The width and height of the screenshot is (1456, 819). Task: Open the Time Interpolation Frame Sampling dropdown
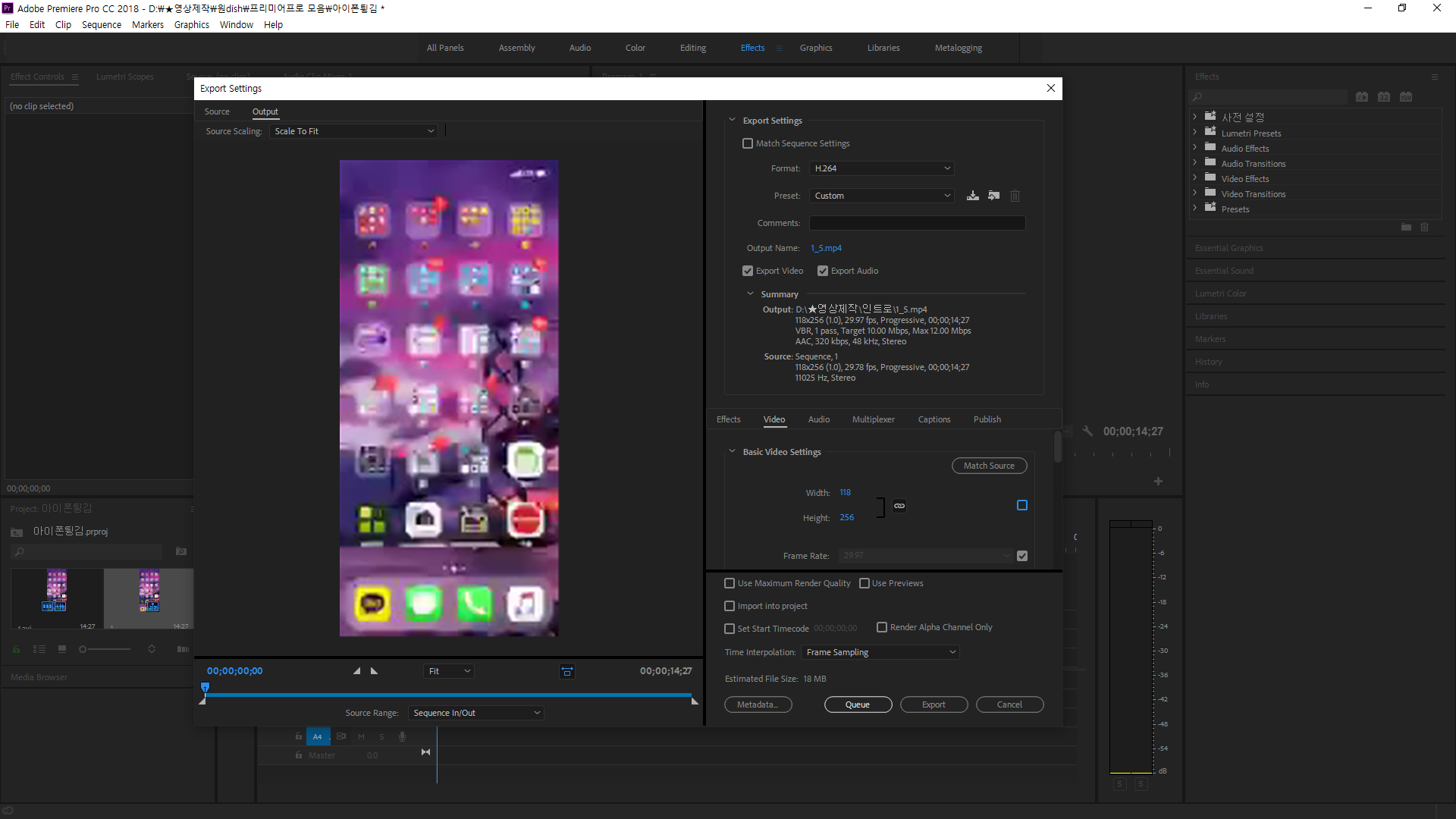point(880,652)
